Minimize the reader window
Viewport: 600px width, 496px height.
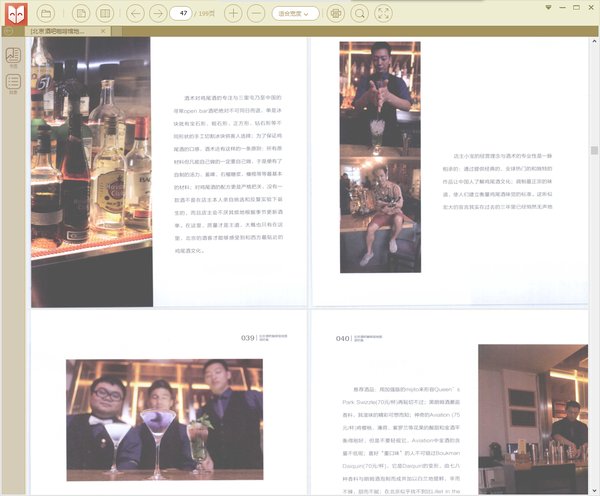coord(562,7)
